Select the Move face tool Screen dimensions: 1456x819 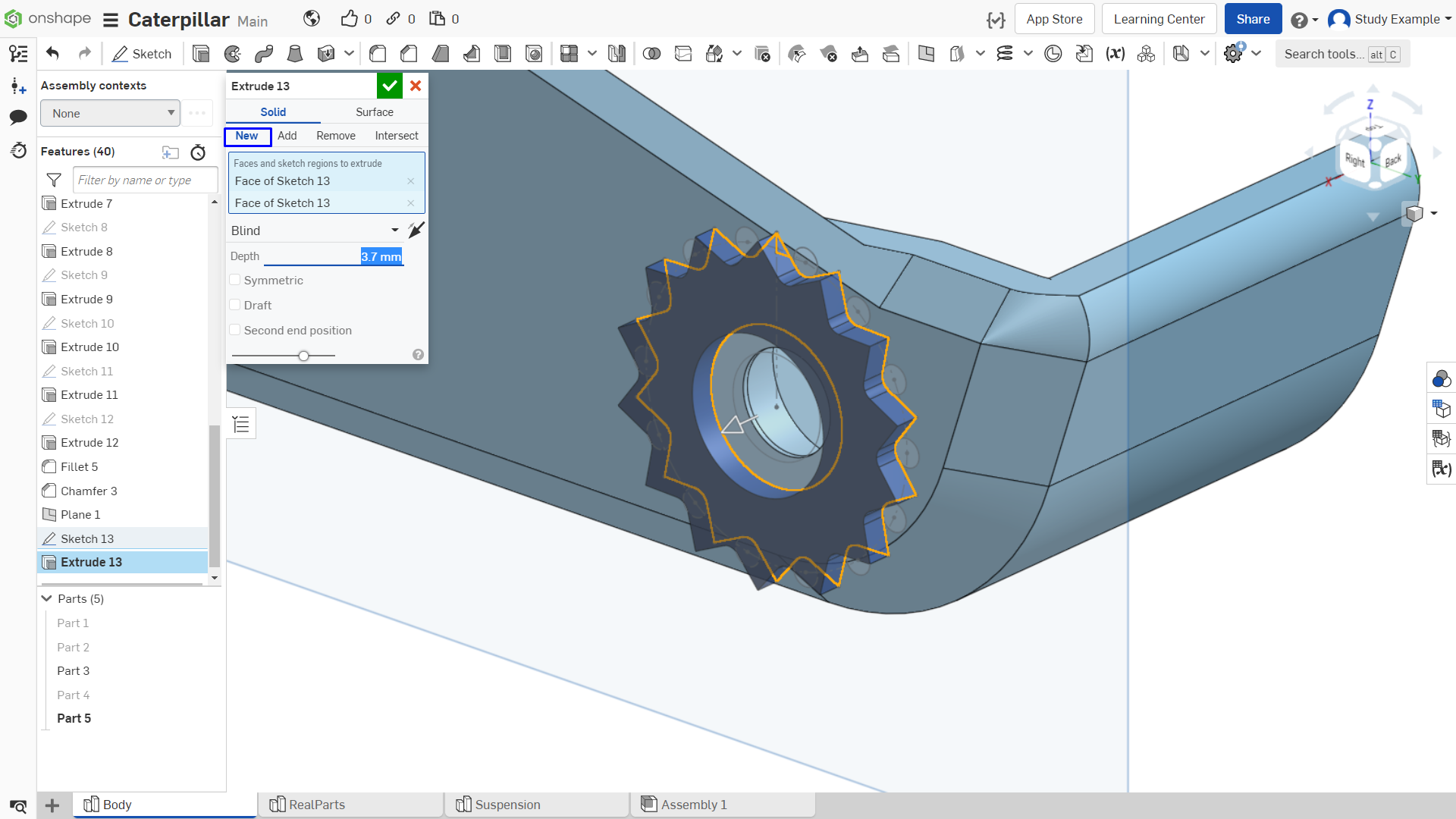tap(860, 54)
